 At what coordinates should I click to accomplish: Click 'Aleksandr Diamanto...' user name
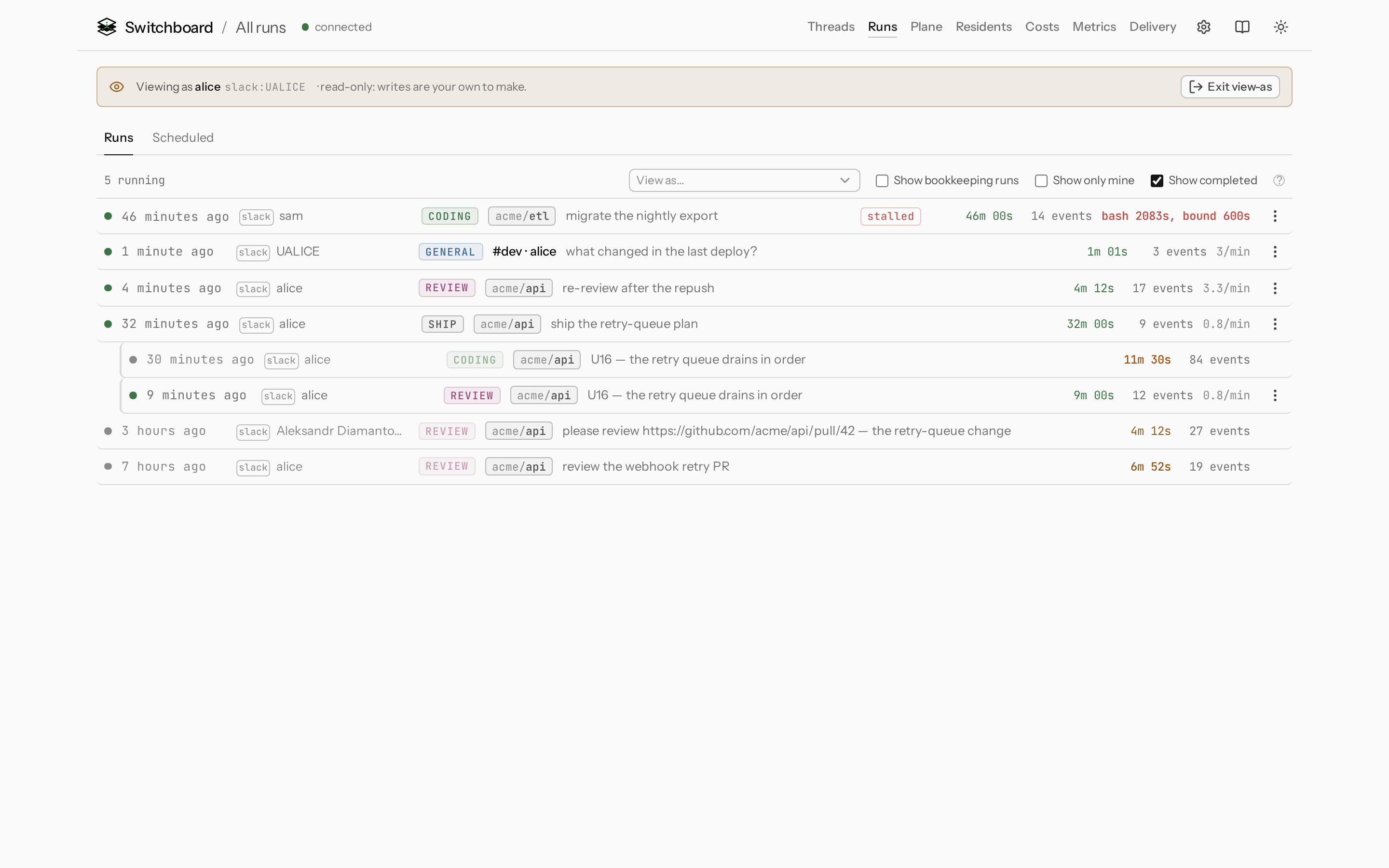[339, 431]
